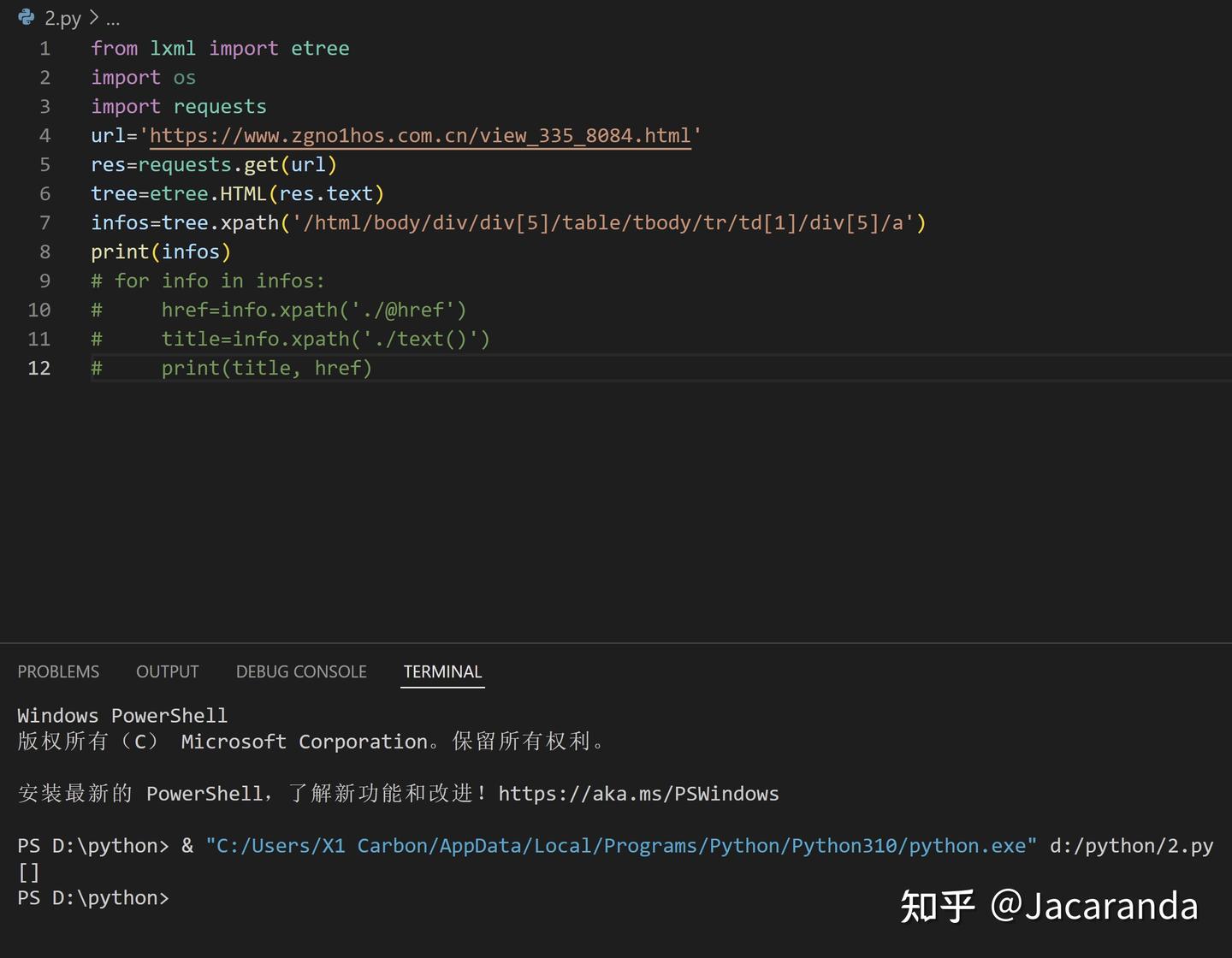Click the Python file icon in the breadcrumb

(26, 17)
